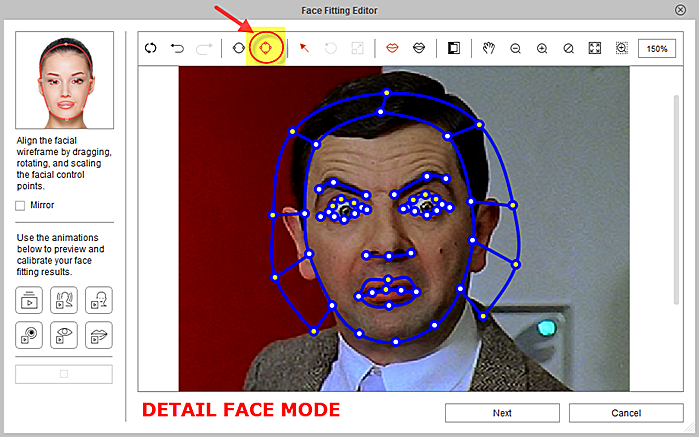Tick the Mirror checkbox
Screen dimensions: 699x437
[20, 206]
